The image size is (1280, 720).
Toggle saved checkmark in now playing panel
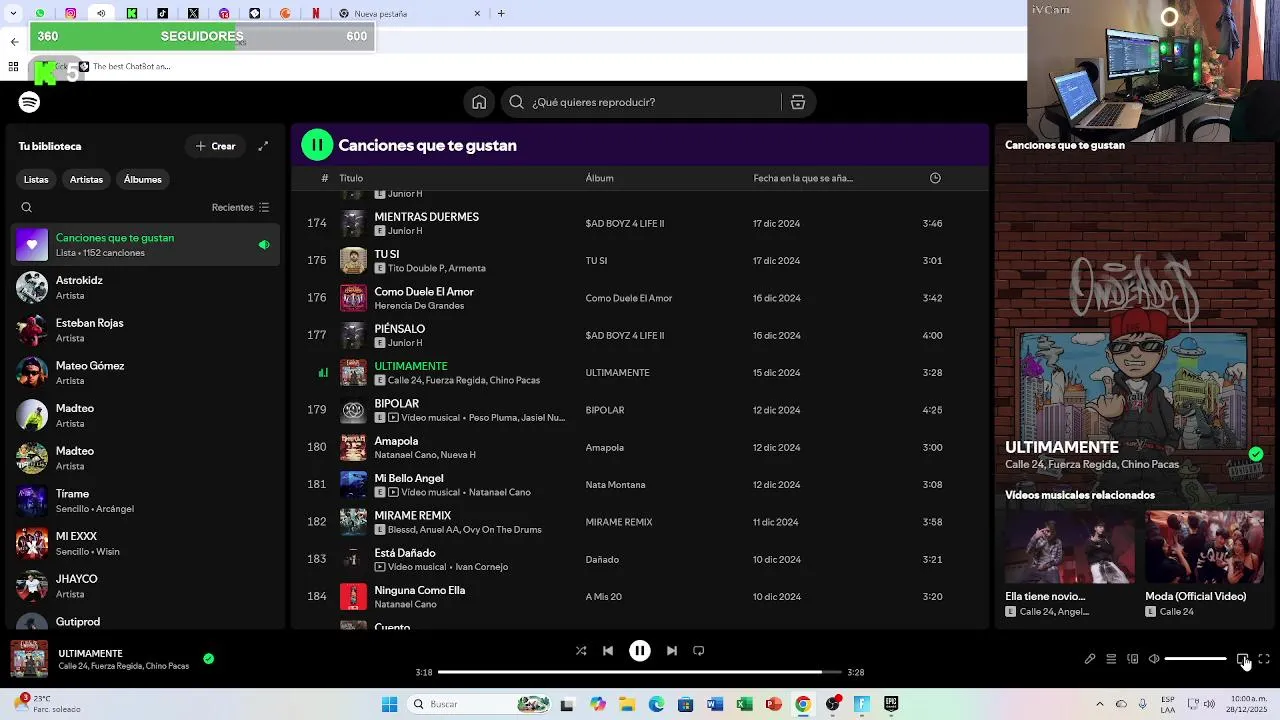tap(1256, 455)
